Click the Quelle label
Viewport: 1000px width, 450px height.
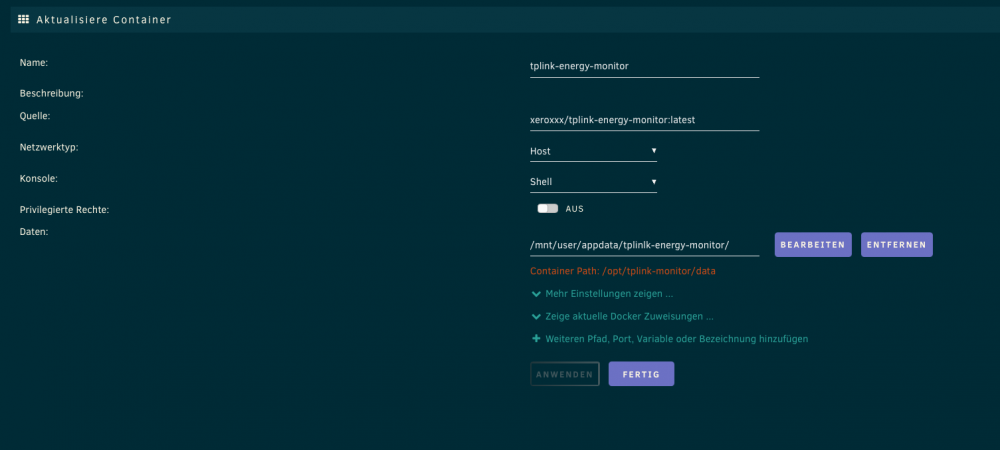pyautogui.click(x=35, y=116)
